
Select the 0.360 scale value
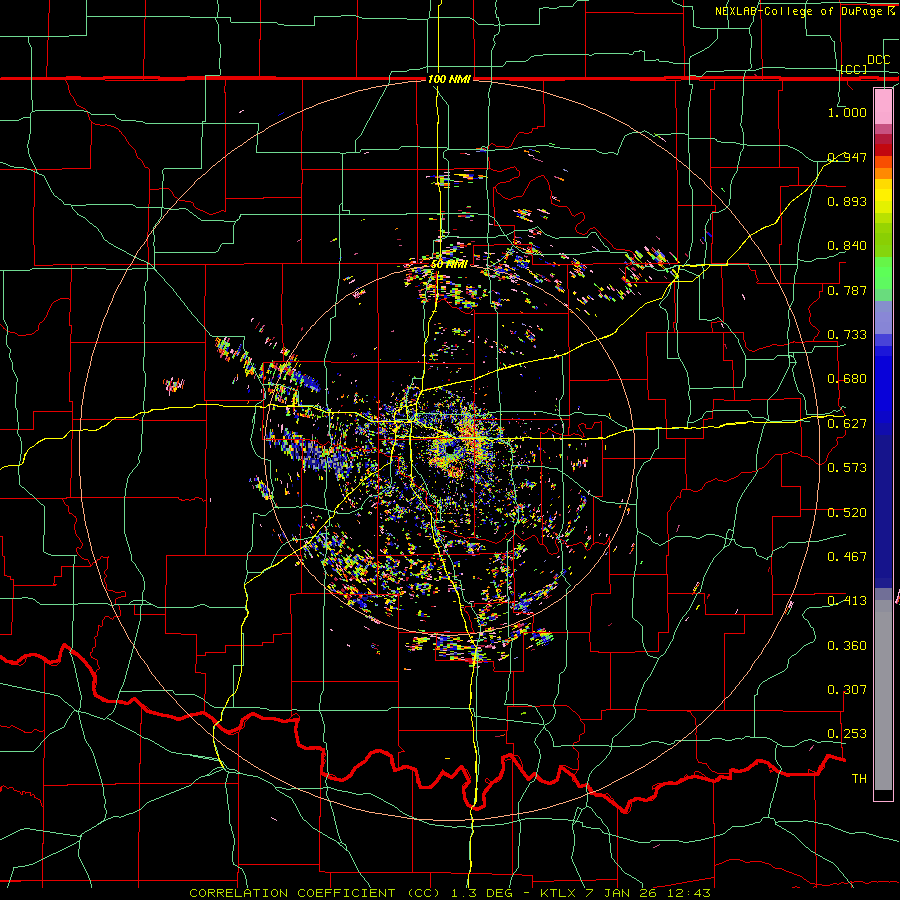click(847, 646)
